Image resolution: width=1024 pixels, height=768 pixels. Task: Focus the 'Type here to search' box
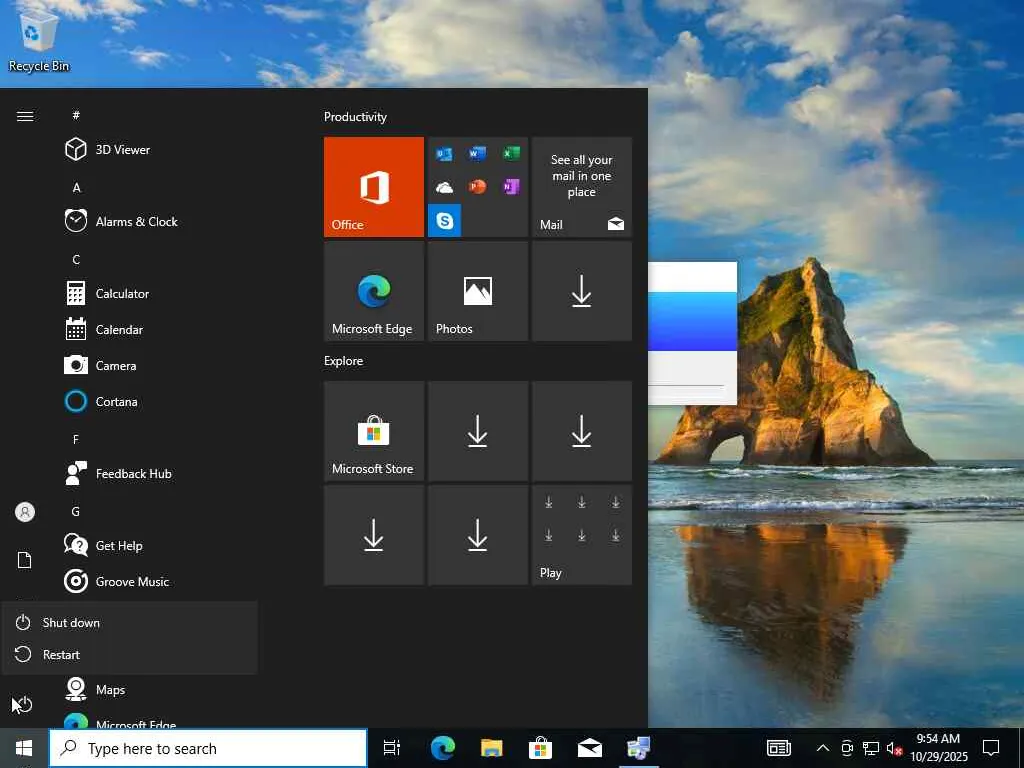point(208,748)
